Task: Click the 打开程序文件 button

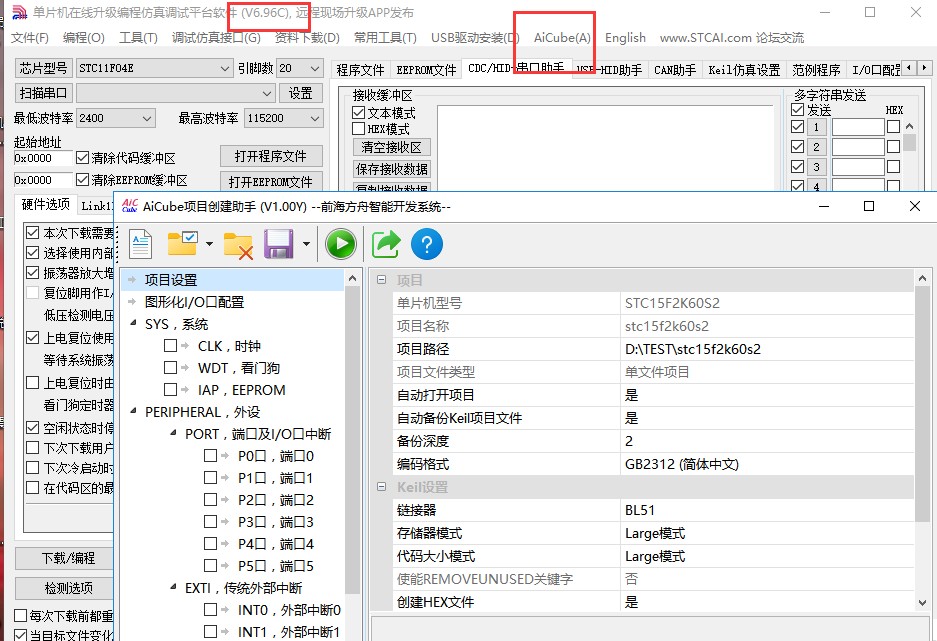Action: (x=271, y=157)
